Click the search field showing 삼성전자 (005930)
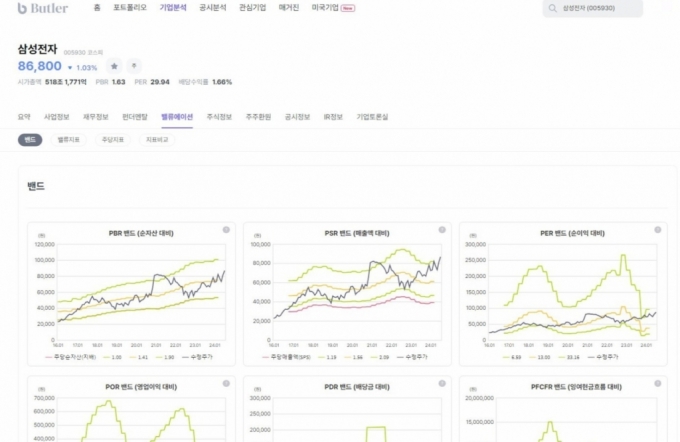 pos(592,8)
